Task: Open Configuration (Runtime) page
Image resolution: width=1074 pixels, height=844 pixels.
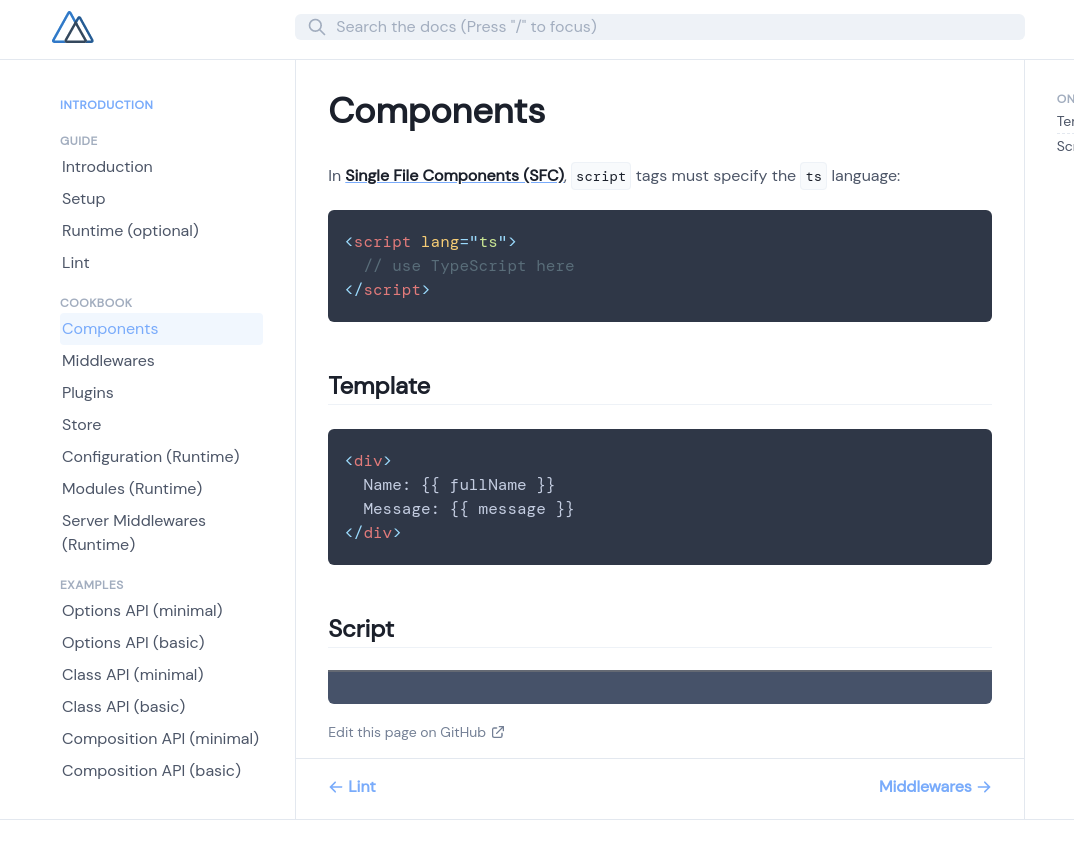Action: 151,457
